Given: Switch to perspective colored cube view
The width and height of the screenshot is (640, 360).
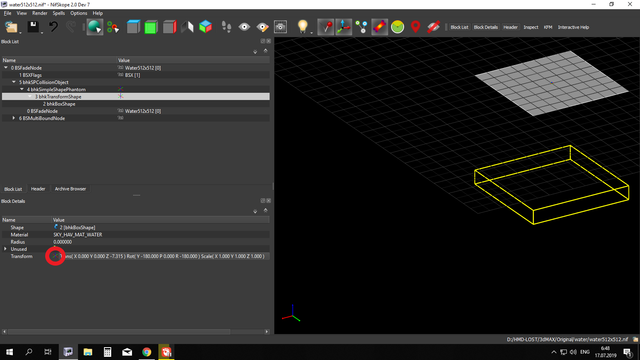Looking at the screenshot, I should click(x=205, y=27).
